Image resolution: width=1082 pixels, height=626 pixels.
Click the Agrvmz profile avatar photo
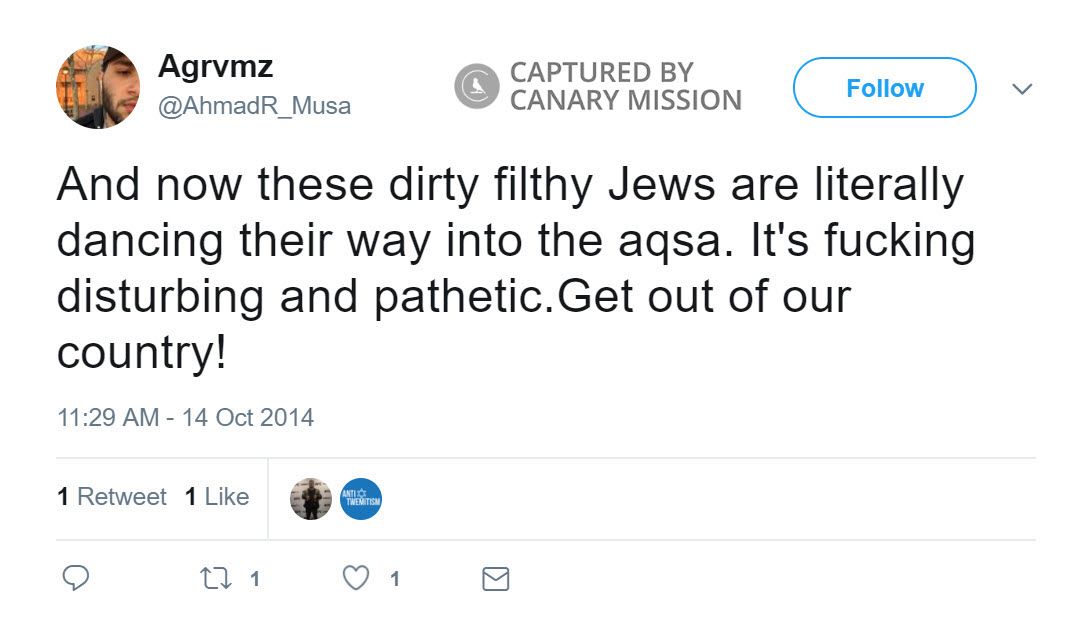97,87
